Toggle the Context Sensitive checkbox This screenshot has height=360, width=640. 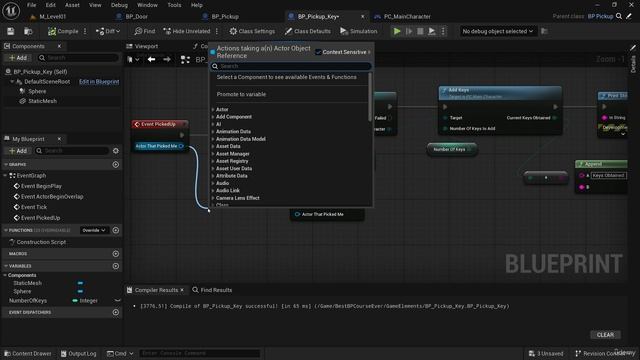(318, 52)
